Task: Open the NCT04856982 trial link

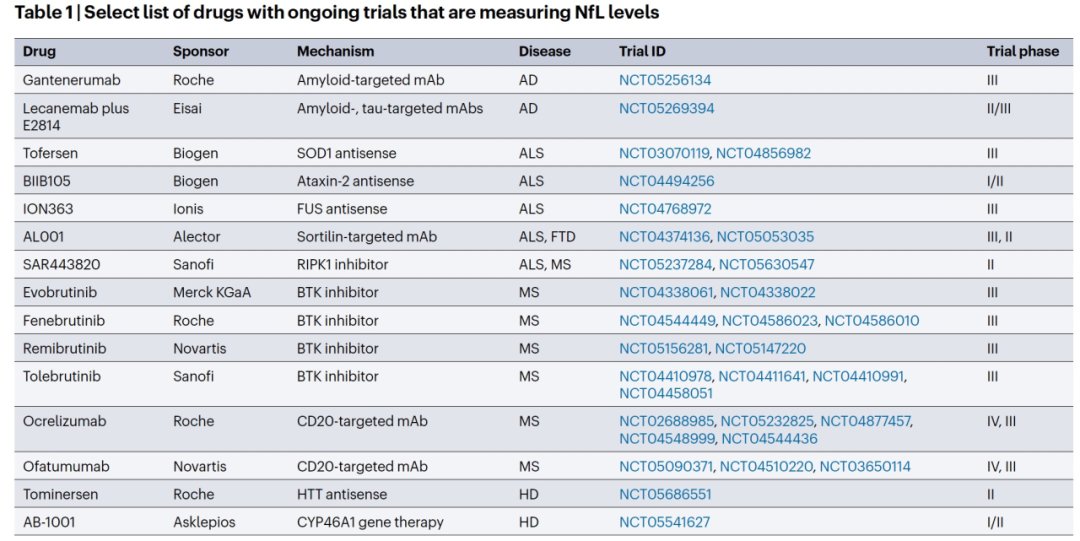Action: 763,153
